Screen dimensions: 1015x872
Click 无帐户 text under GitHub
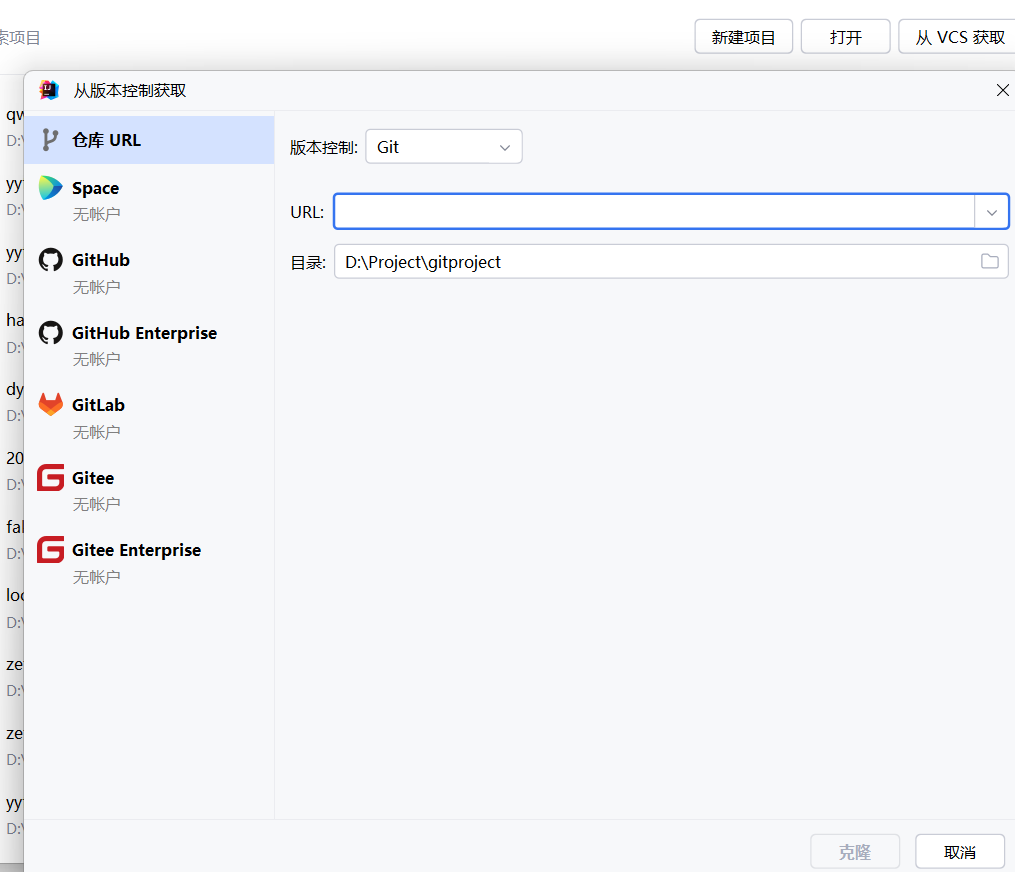point(96,287)
